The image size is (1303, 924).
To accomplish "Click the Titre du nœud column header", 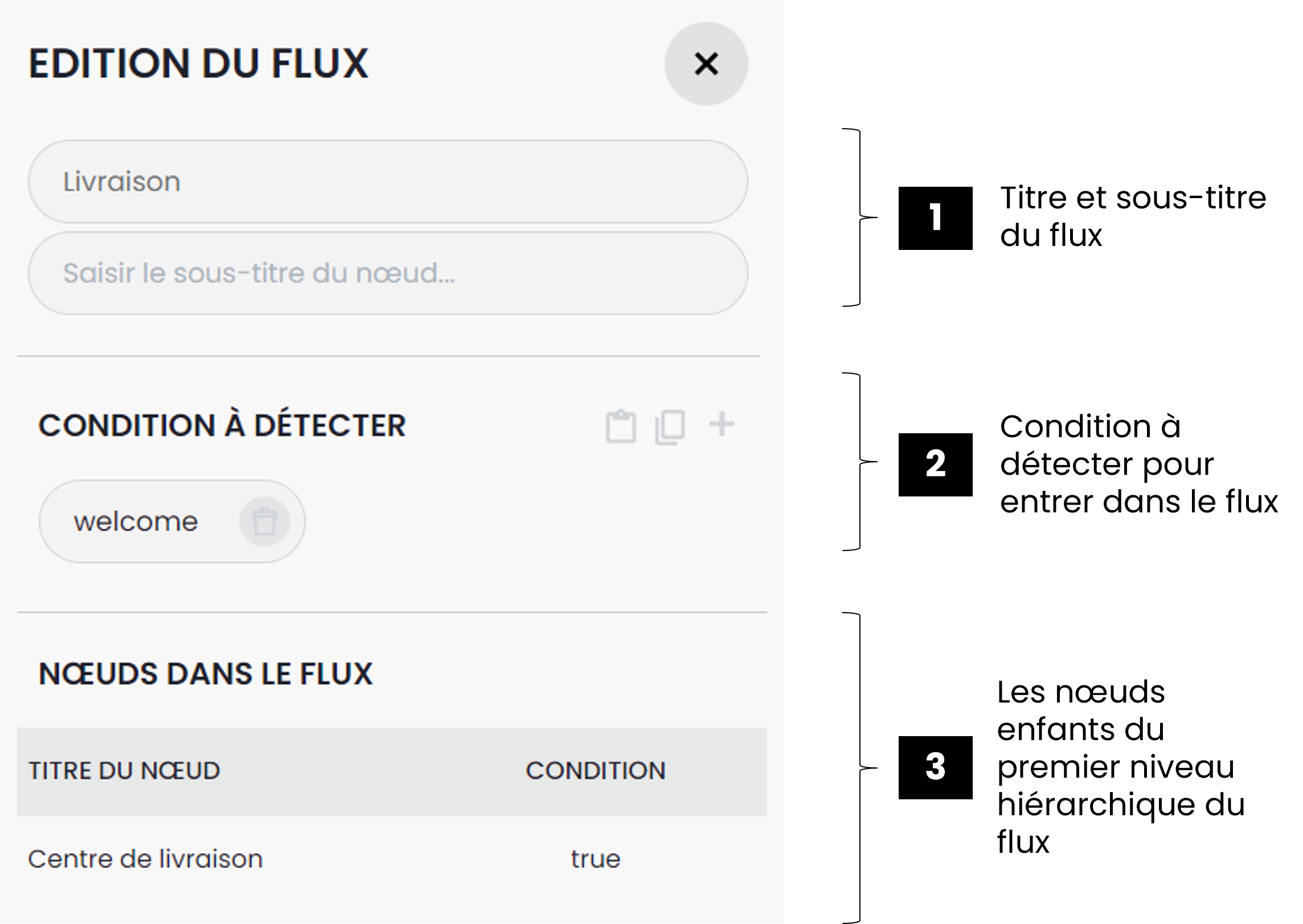I will point(124,771).
